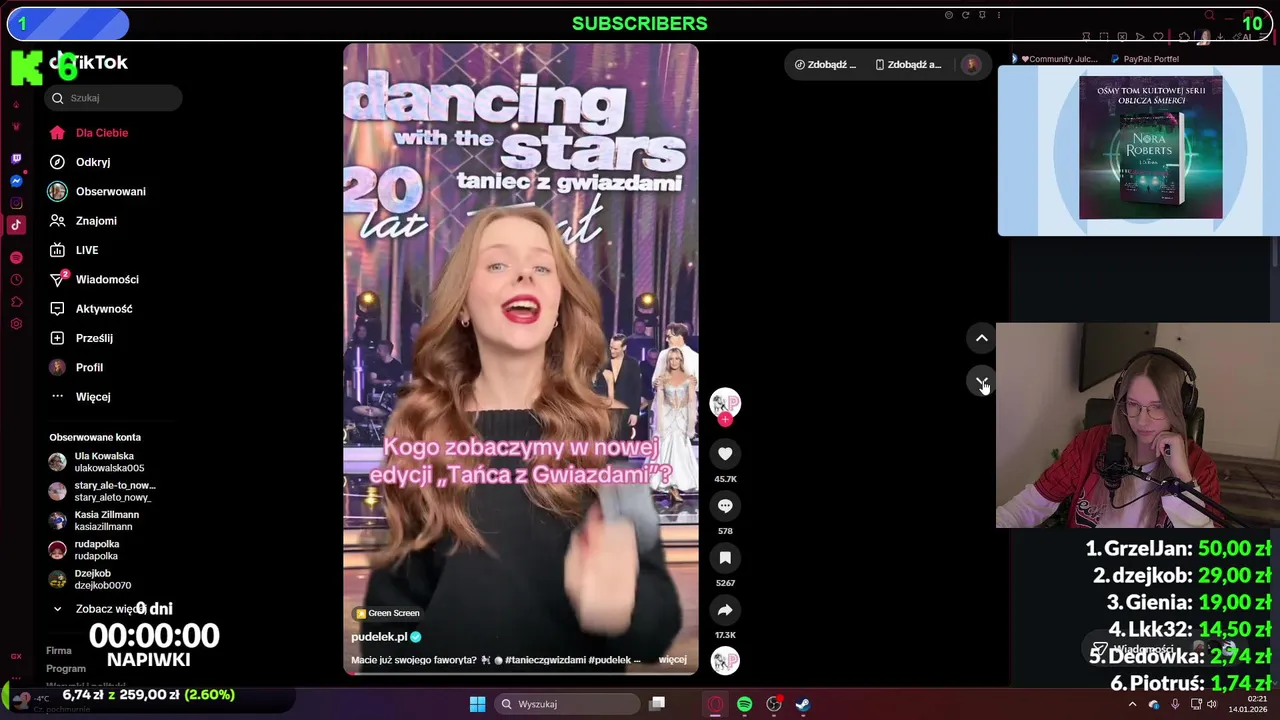
Task: Open the PayPal: Portfel bookmark
Action: point(1145,59)
